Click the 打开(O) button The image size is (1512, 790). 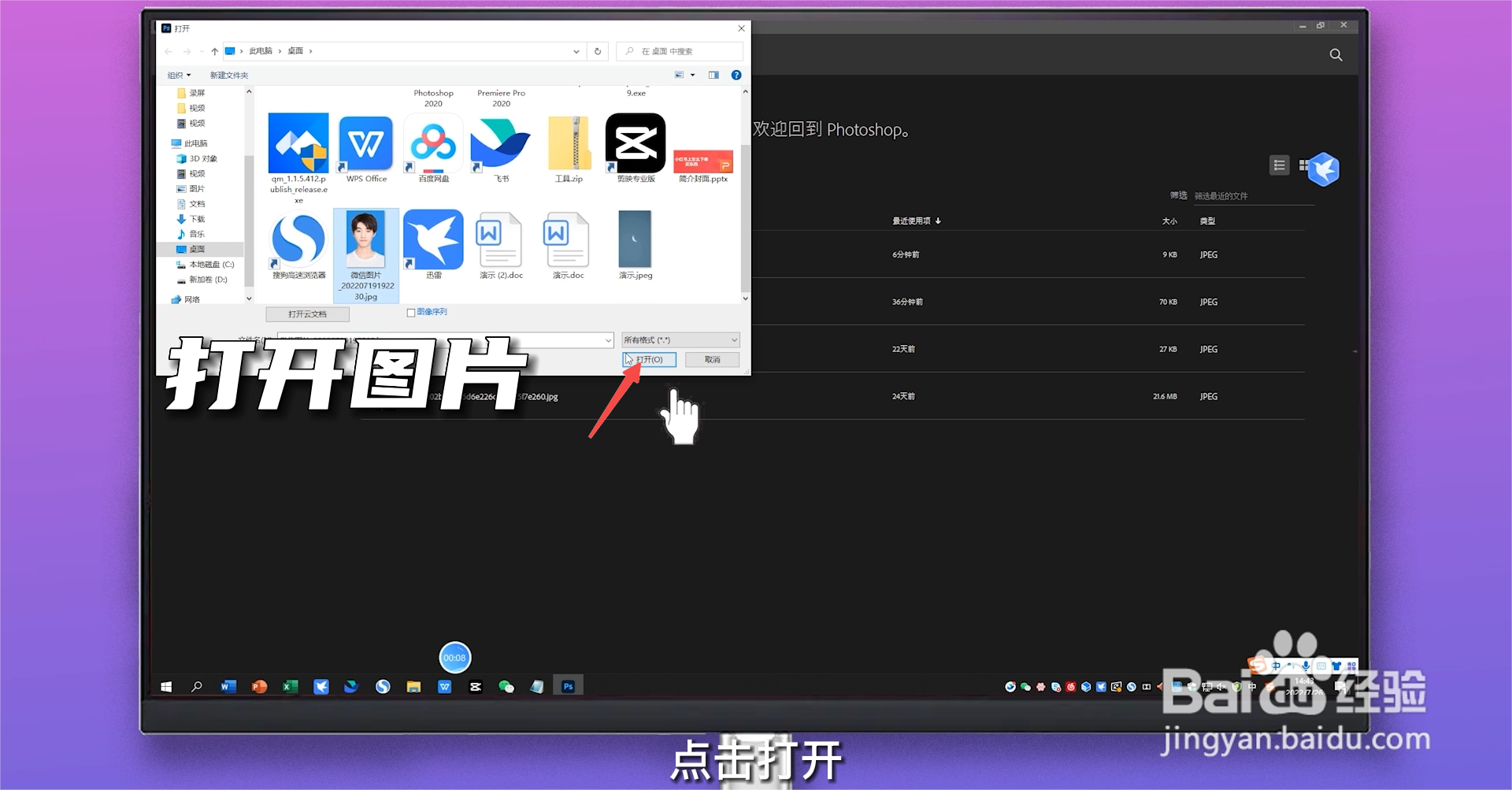(x=649, y=359)
